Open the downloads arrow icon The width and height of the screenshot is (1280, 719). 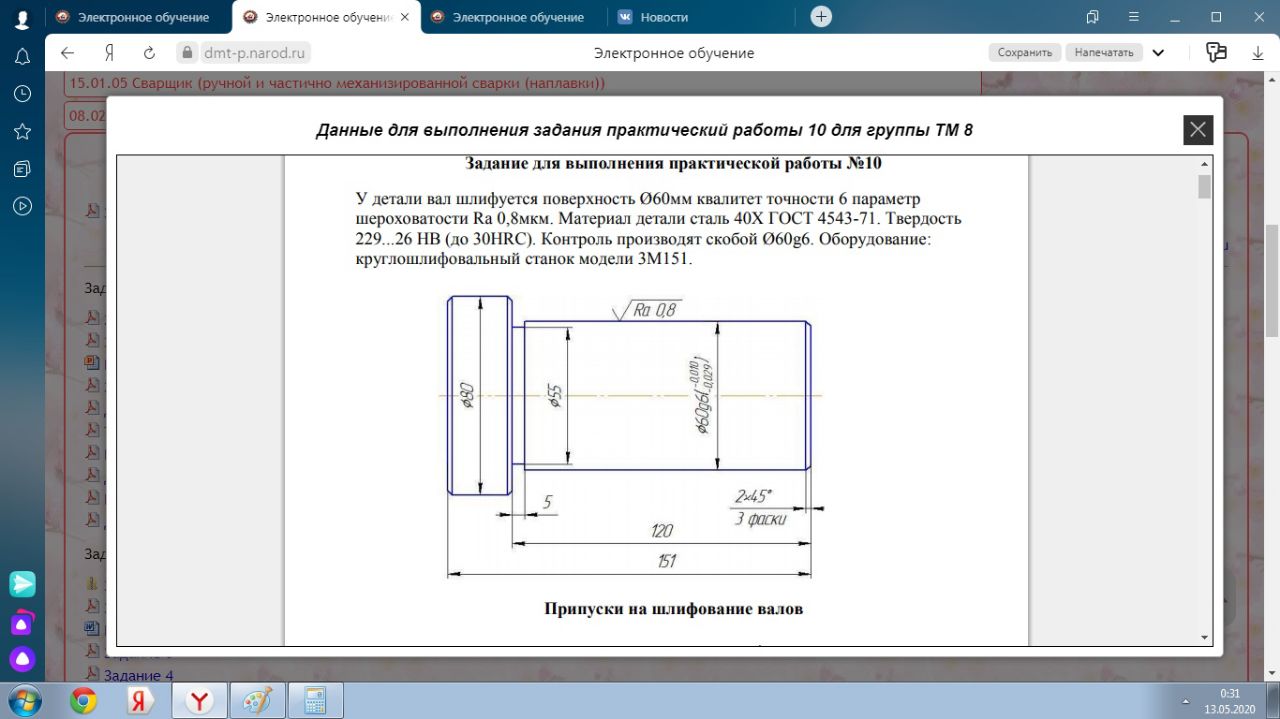click(x=1258, y=53)
